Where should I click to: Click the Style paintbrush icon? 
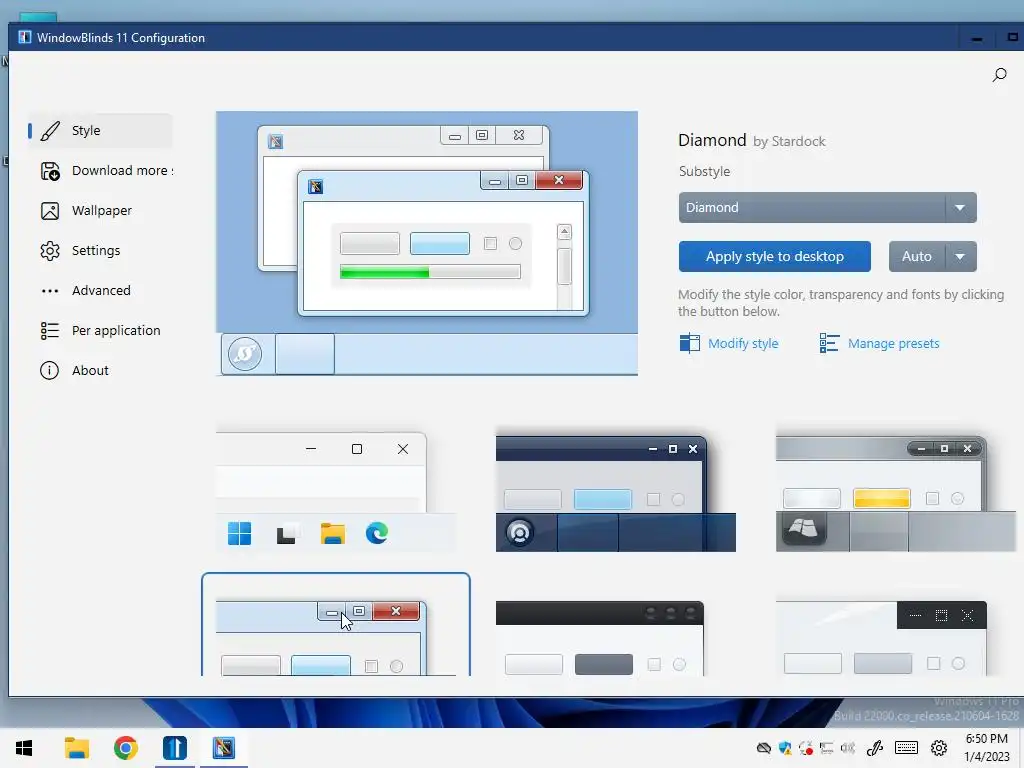(x=50, y=131)
